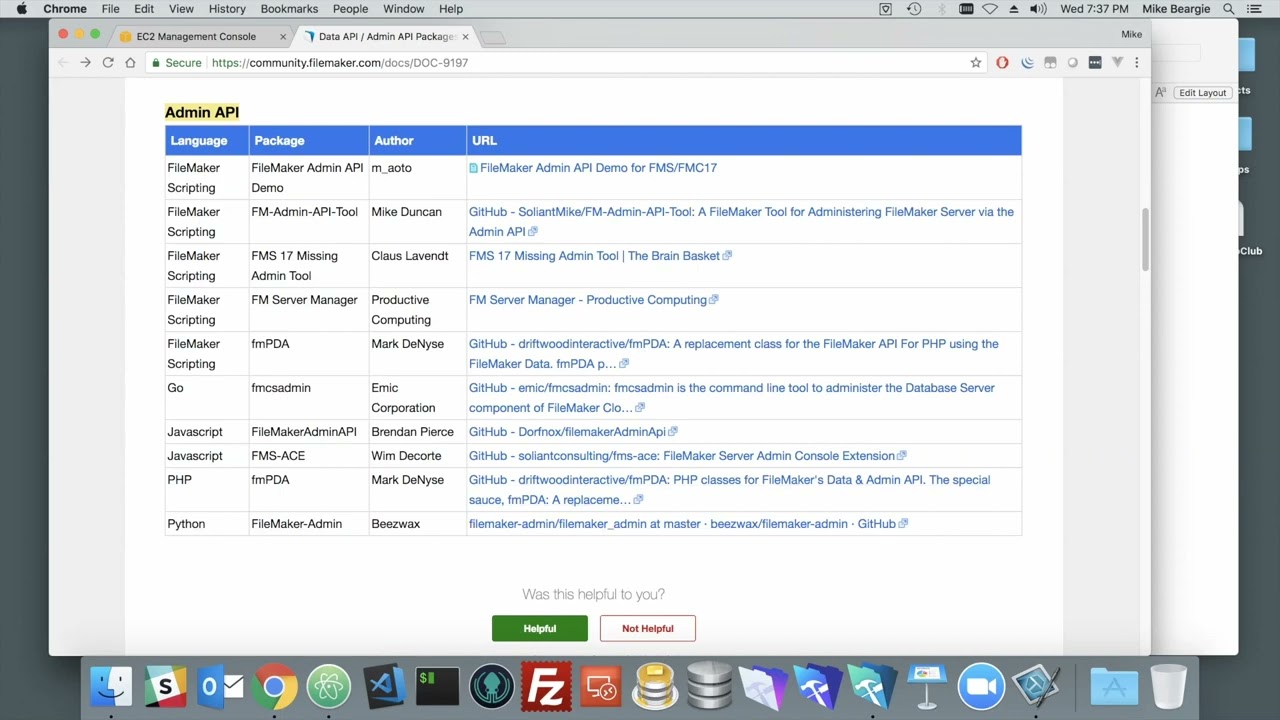The width and height of the screenshot is (1280, 720).
Task: Select the Data API / Admin API Packages tab
Action: coord(386,36)
